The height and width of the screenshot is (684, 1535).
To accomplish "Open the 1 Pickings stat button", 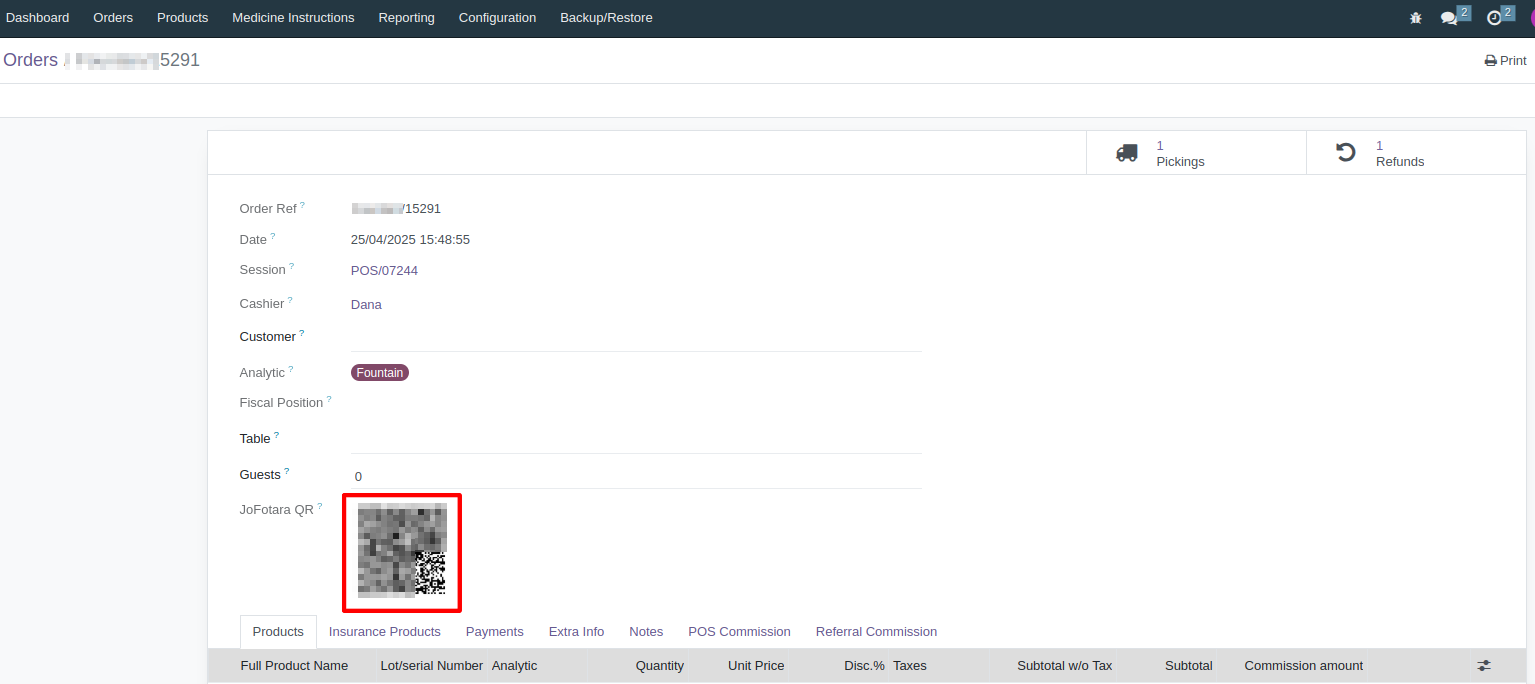I will 1196,153.
